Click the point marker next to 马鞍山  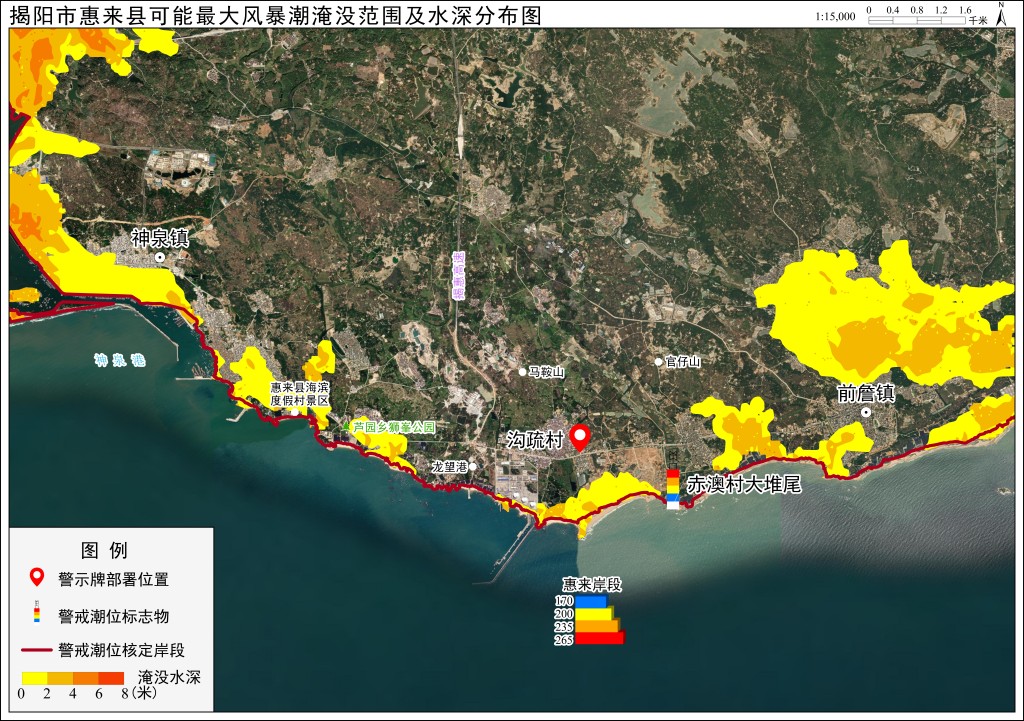(522, 372)
